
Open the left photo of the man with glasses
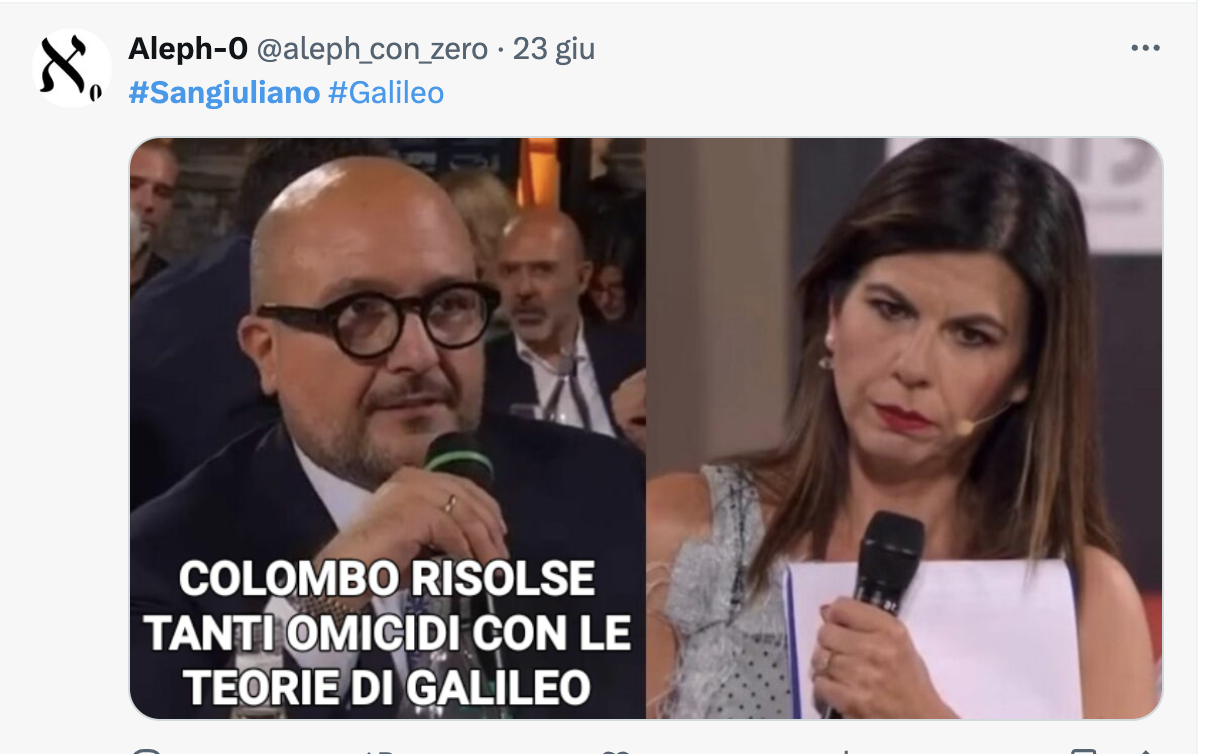pyautogui.click(x=388, y=428)
